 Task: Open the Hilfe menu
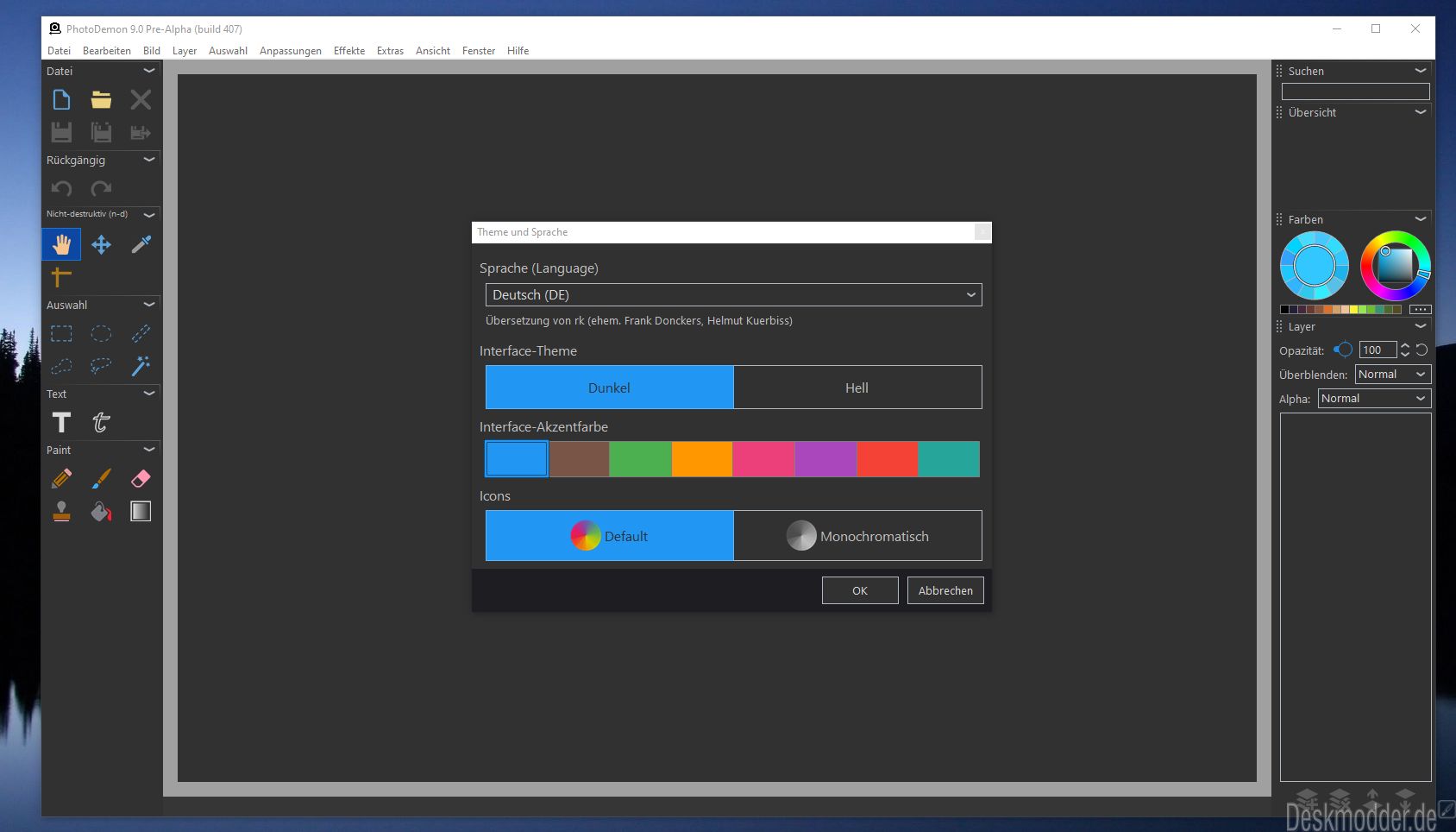coord(518,51)
